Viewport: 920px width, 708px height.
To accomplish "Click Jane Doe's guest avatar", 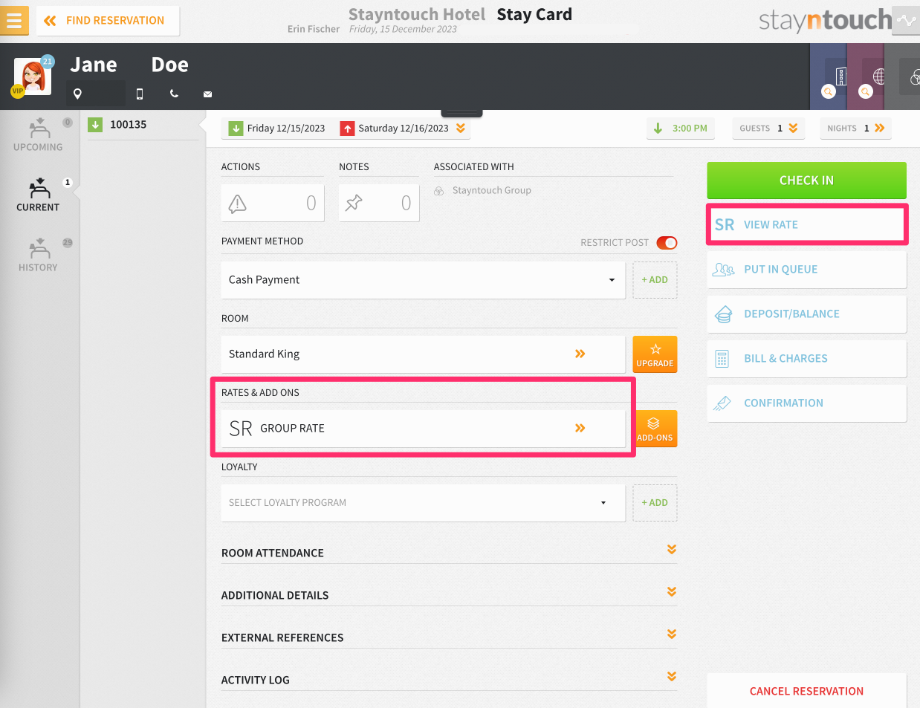I will 33,76.
